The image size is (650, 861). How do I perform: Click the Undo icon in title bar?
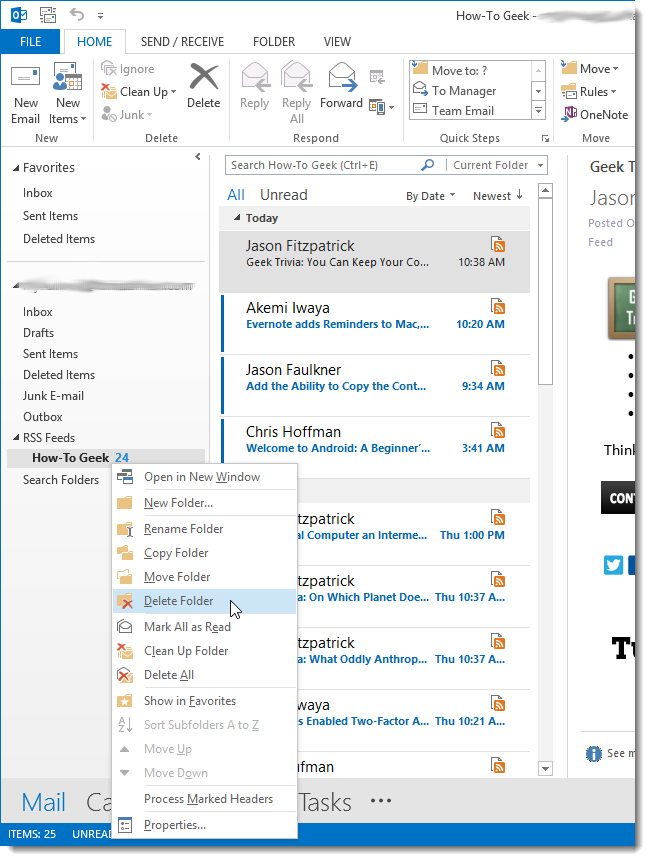point(77,14)
